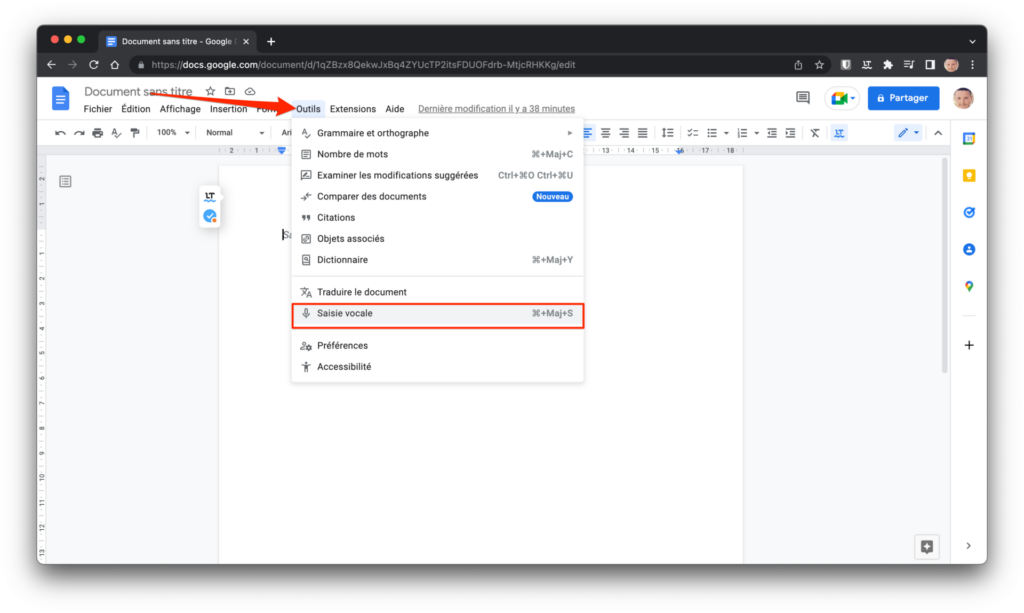1024x613 pixels.
Task: Click the Document sans titre title field
Action: point(138,92)
